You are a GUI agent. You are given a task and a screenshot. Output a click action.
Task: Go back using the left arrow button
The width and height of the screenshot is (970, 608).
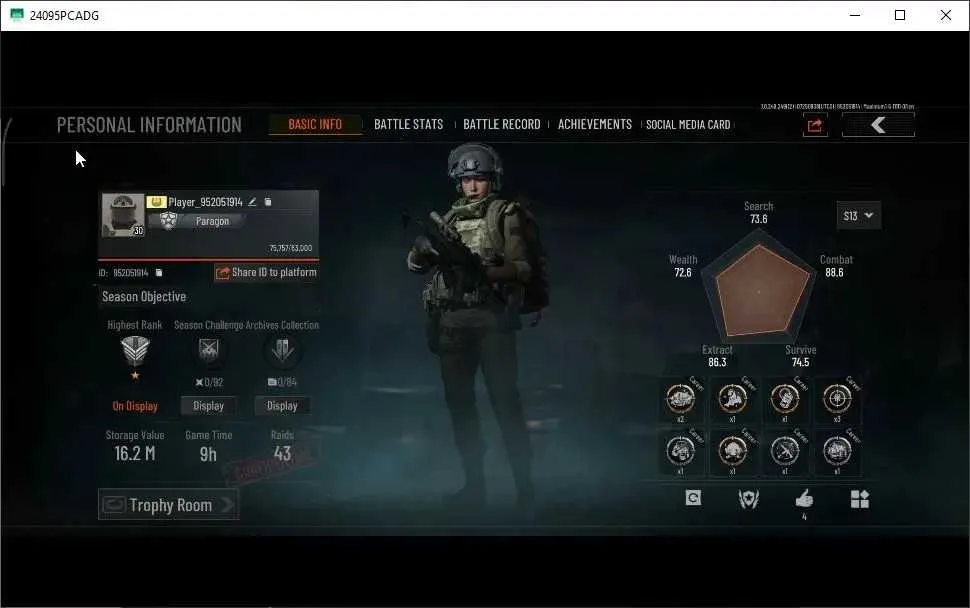878,125
